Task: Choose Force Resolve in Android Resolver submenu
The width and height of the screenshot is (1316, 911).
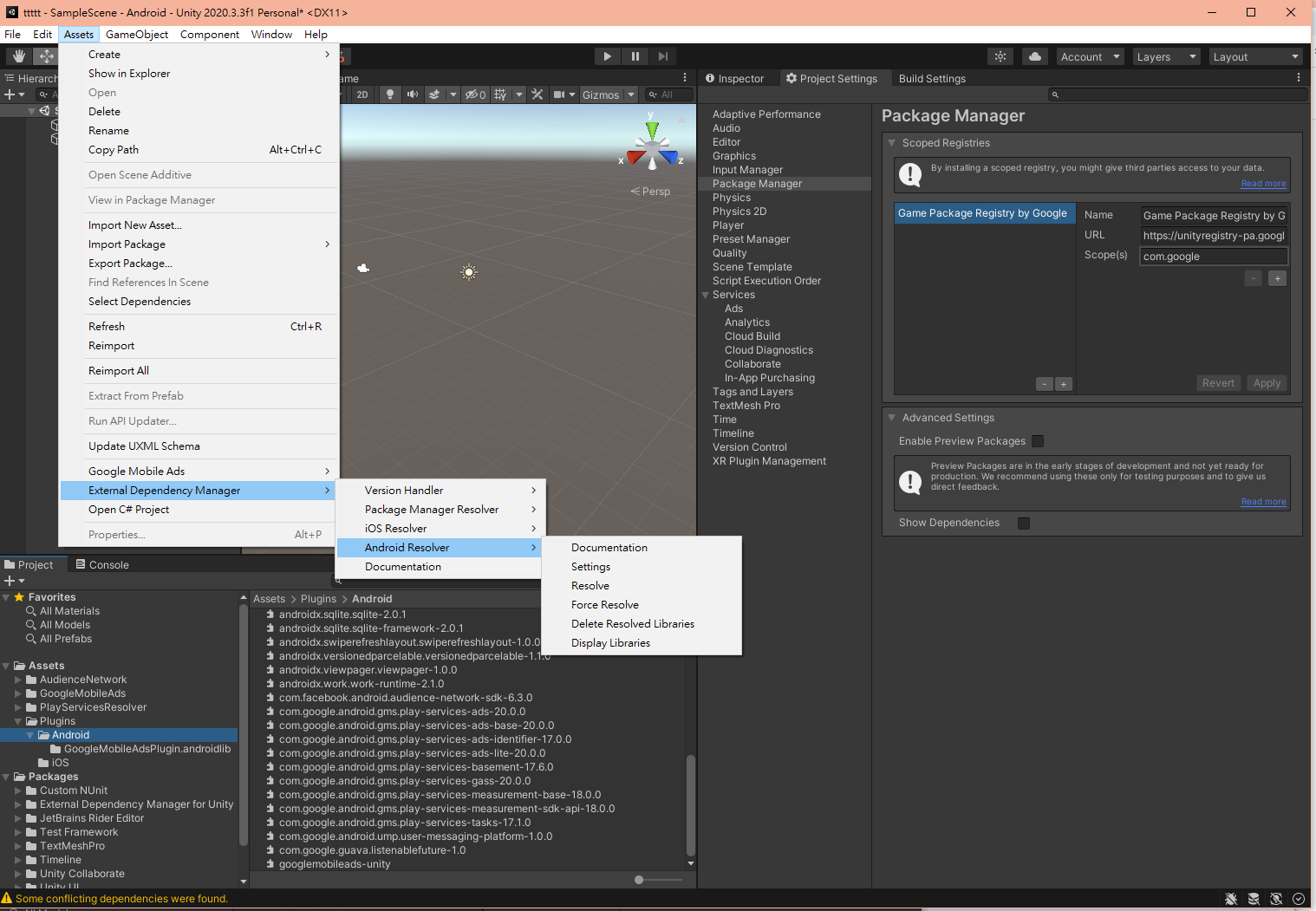Action: click(x=605, y=605)
